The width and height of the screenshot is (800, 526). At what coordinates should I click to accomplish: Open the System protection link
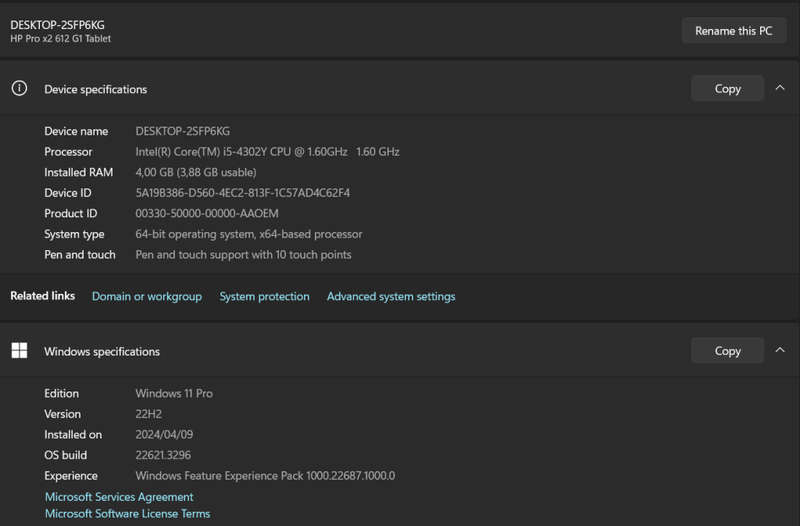point(264,296)
